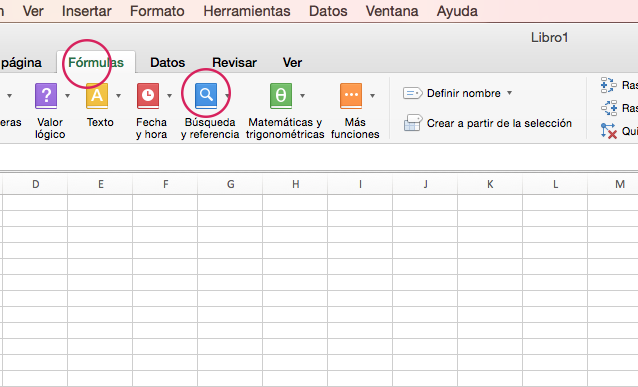
Task: Expand the Texto dropdown arrow
Action: (118, 96)
